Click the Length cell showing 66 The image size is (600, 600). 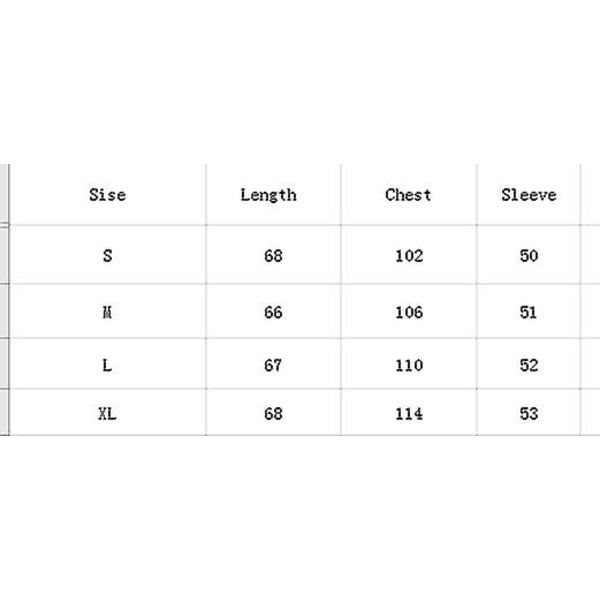click(273, 312)
